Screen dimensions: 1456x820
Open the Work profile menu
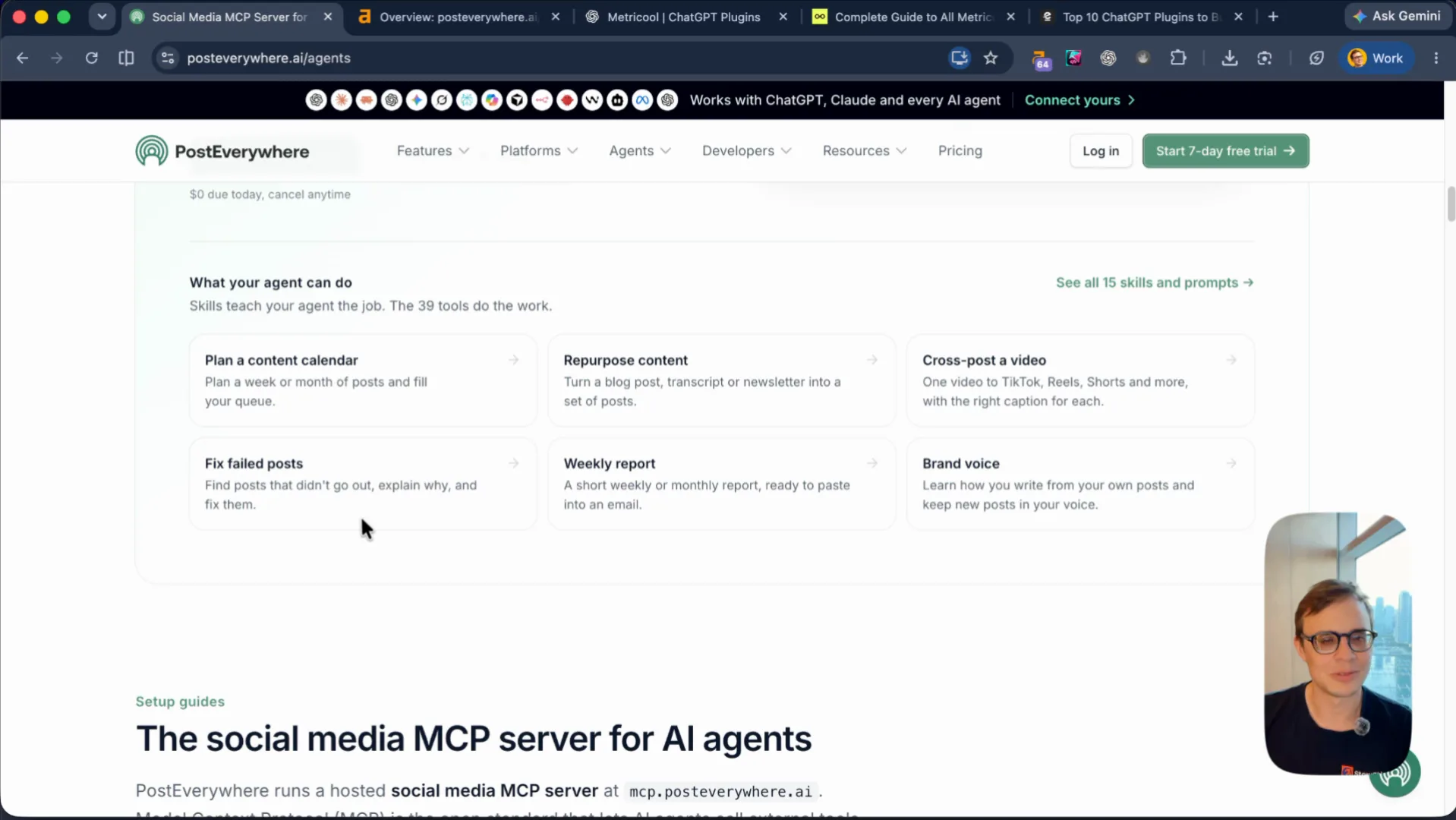tap(1376, 58)
